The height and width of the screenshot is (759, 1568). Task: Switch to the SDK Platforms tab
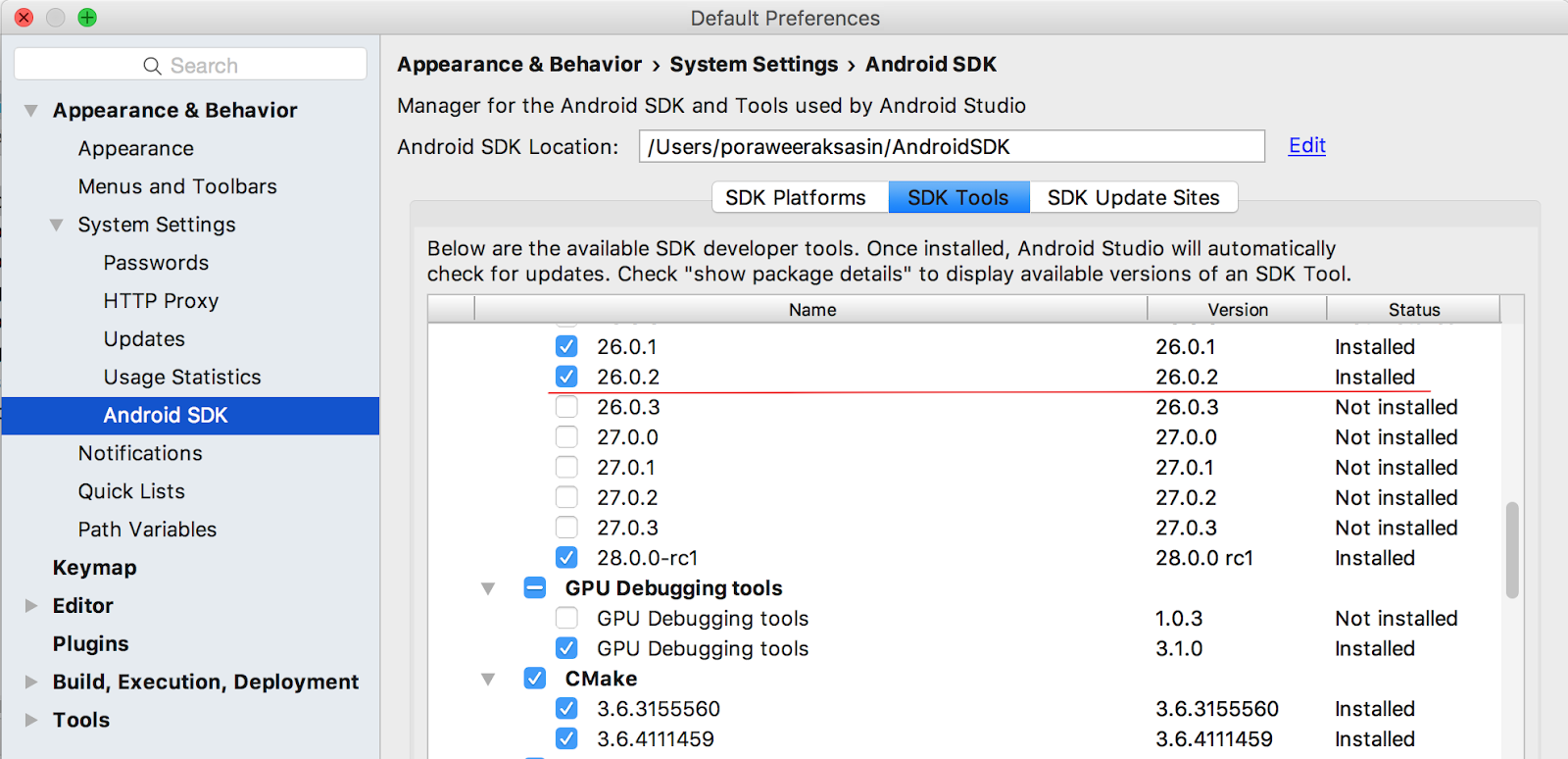point(801,197)
